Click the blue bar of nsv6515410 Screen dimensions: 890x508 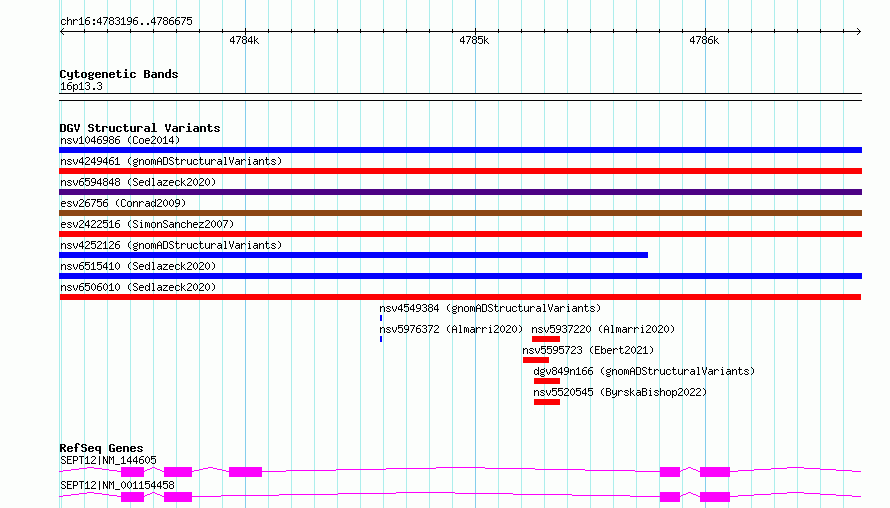click(x=460, y=276)
